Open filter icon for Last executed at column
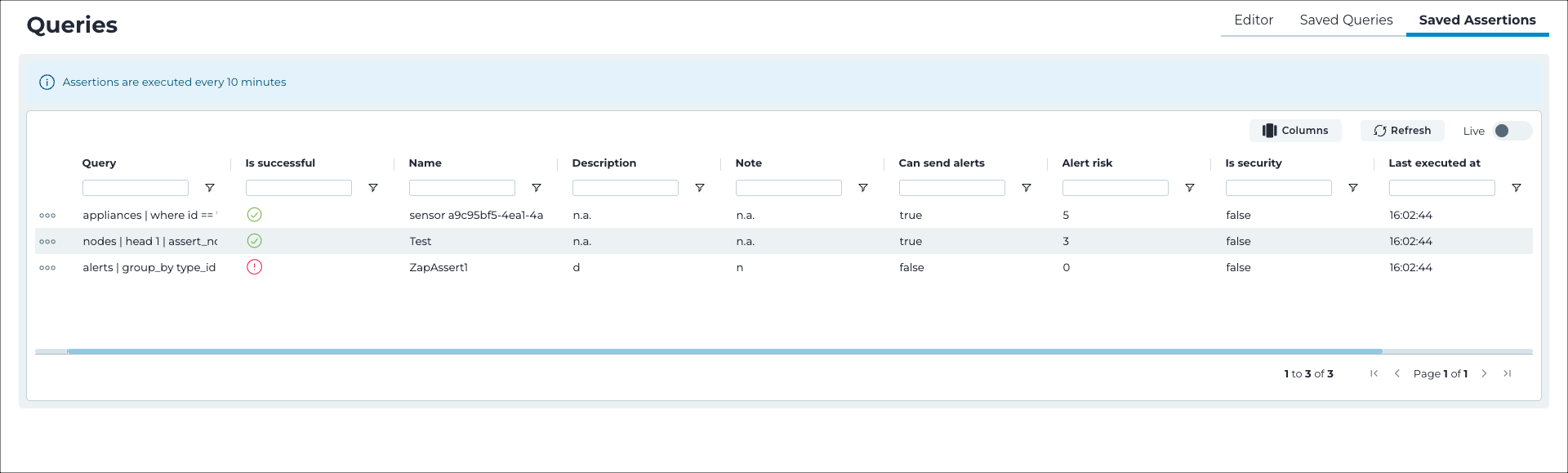 pos(1517,188)
